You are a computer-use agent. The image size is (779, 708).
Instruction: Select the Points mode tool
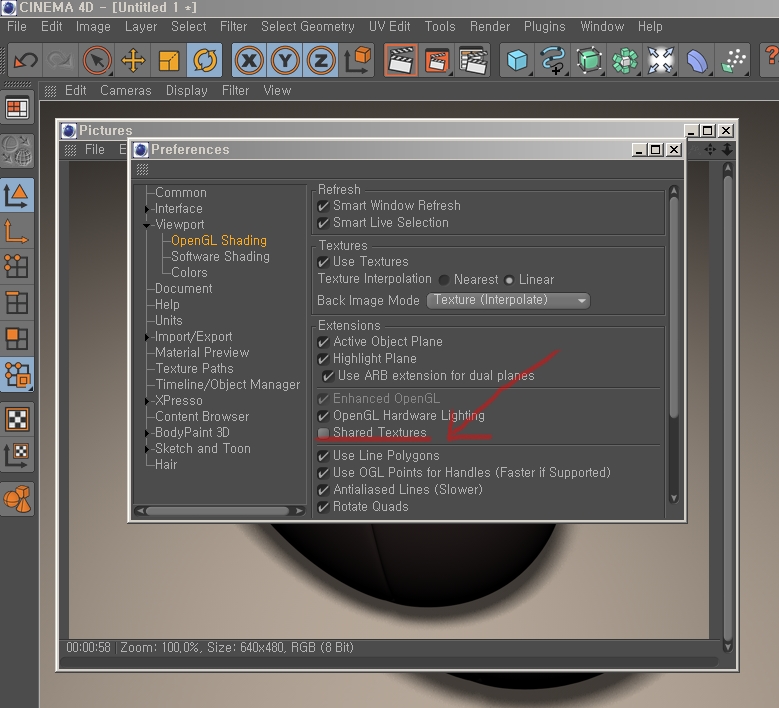pos(17,267)
